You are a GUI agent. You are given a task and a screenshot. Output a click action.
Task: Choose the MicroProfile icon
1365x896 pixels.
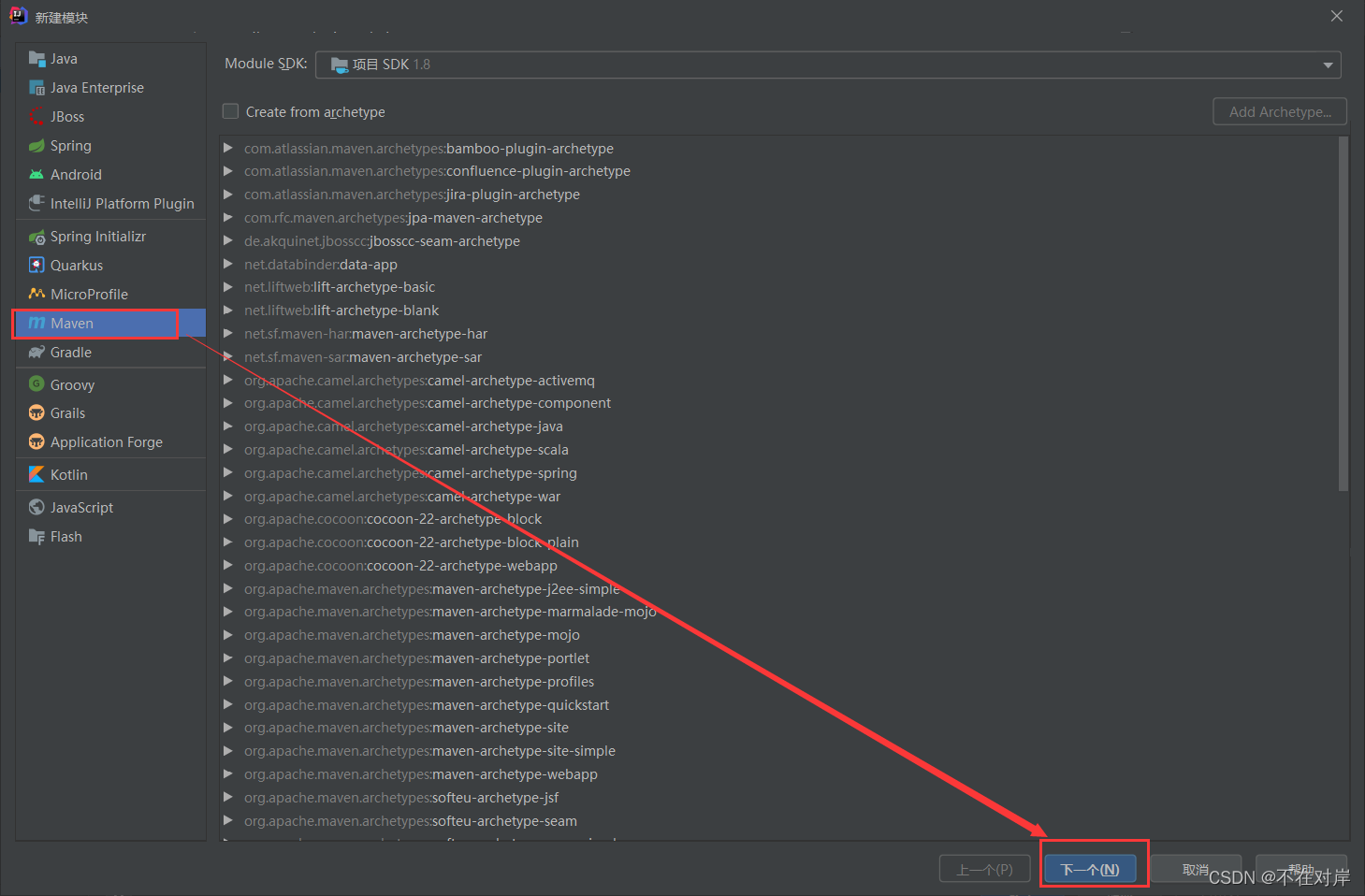tap(36, 295)
